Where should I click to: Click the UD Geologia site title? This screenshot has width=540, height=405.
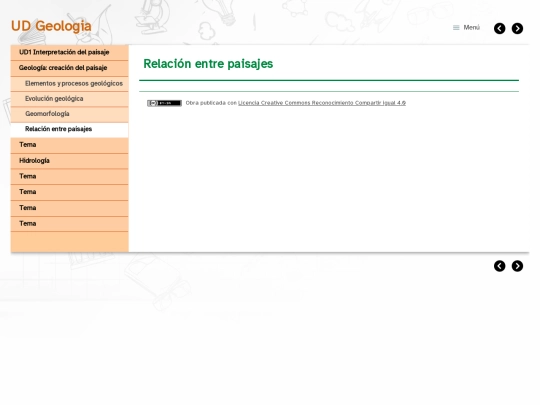51,26
